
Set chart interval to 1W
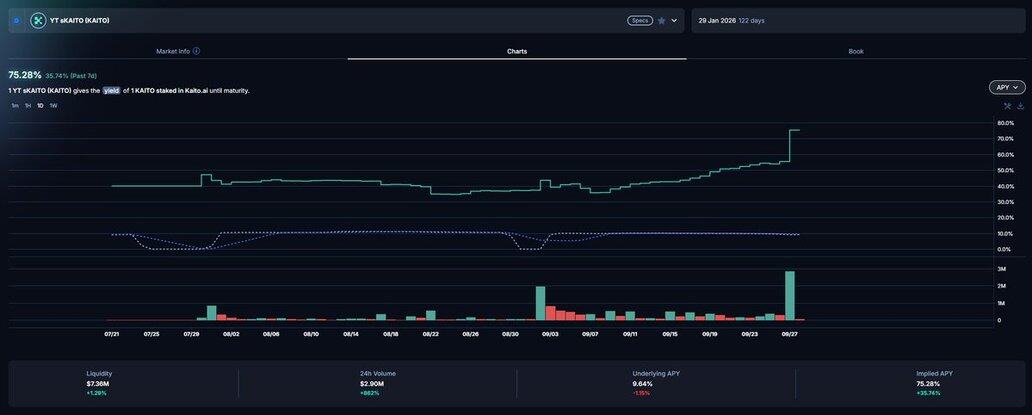click(x=53, y=106)
